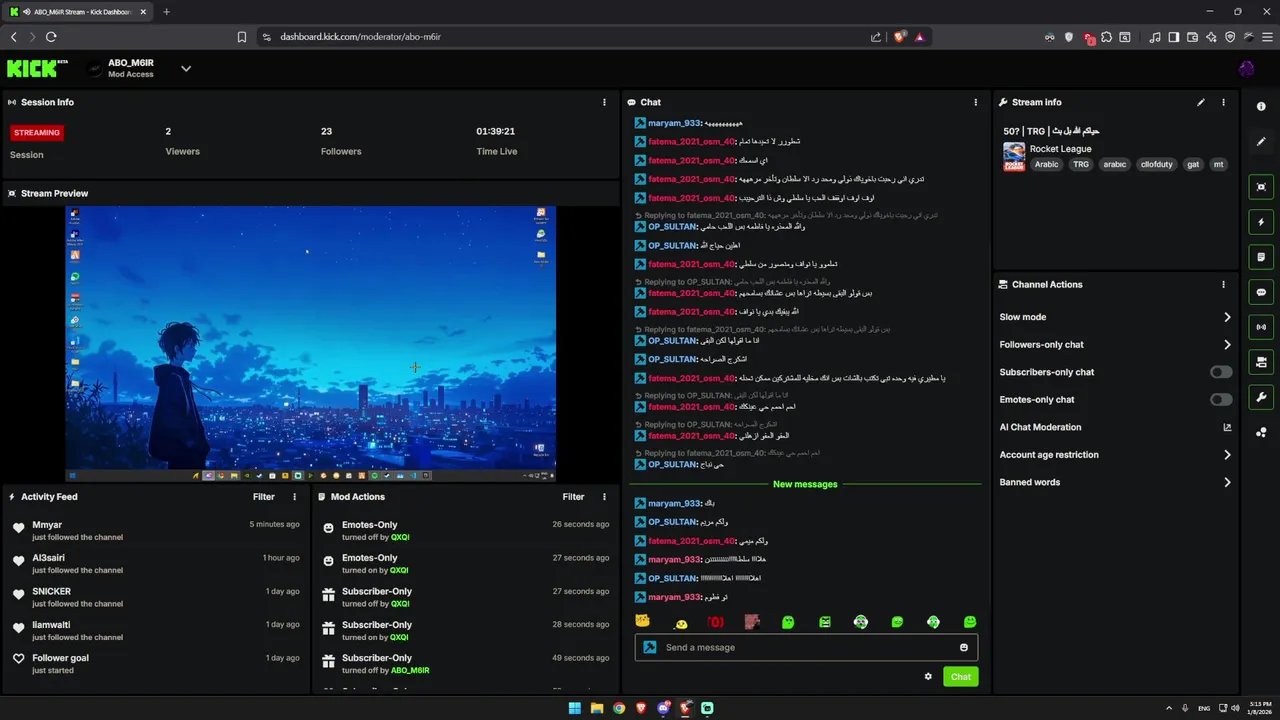1280x720 pixels.
Task: Toggle Subscribers-only chat switch
Action: click(1221, 372)
